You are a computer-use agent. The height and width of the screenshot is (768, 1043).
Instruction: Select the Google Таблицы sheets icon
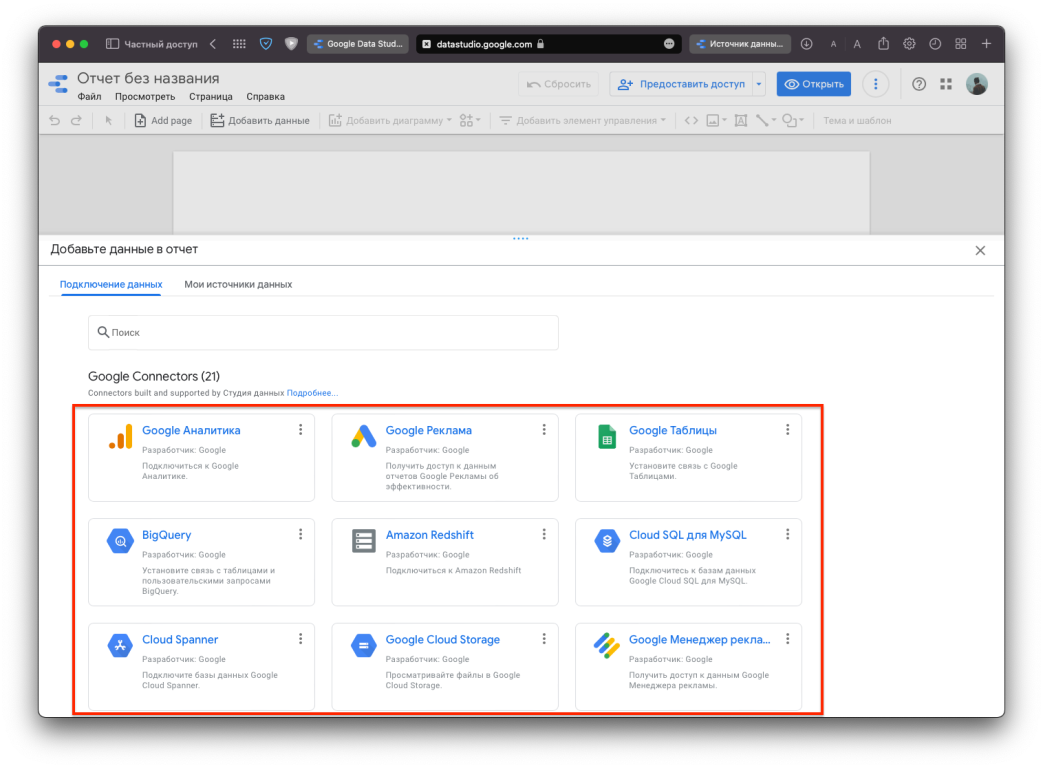click(607, 436)
